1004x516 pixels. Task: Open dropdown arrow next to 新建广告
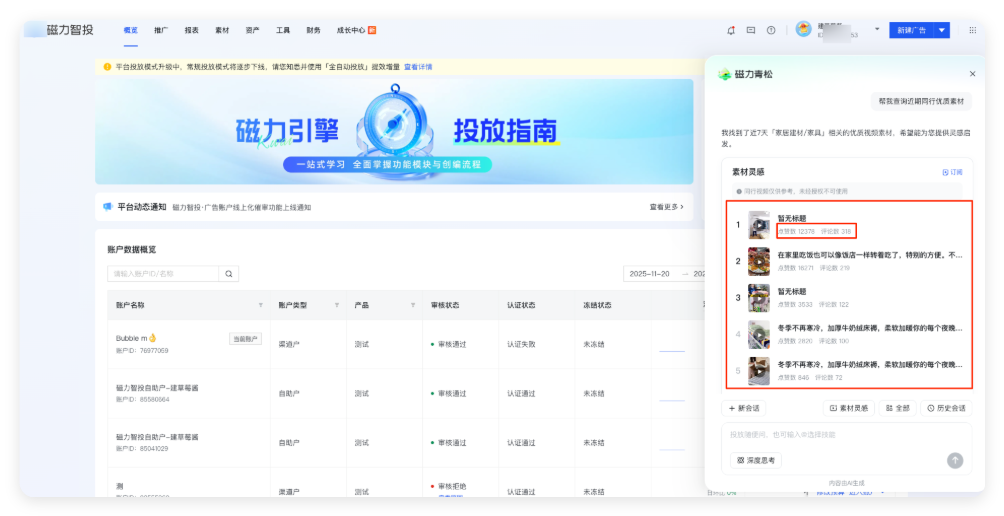[942, 30]
